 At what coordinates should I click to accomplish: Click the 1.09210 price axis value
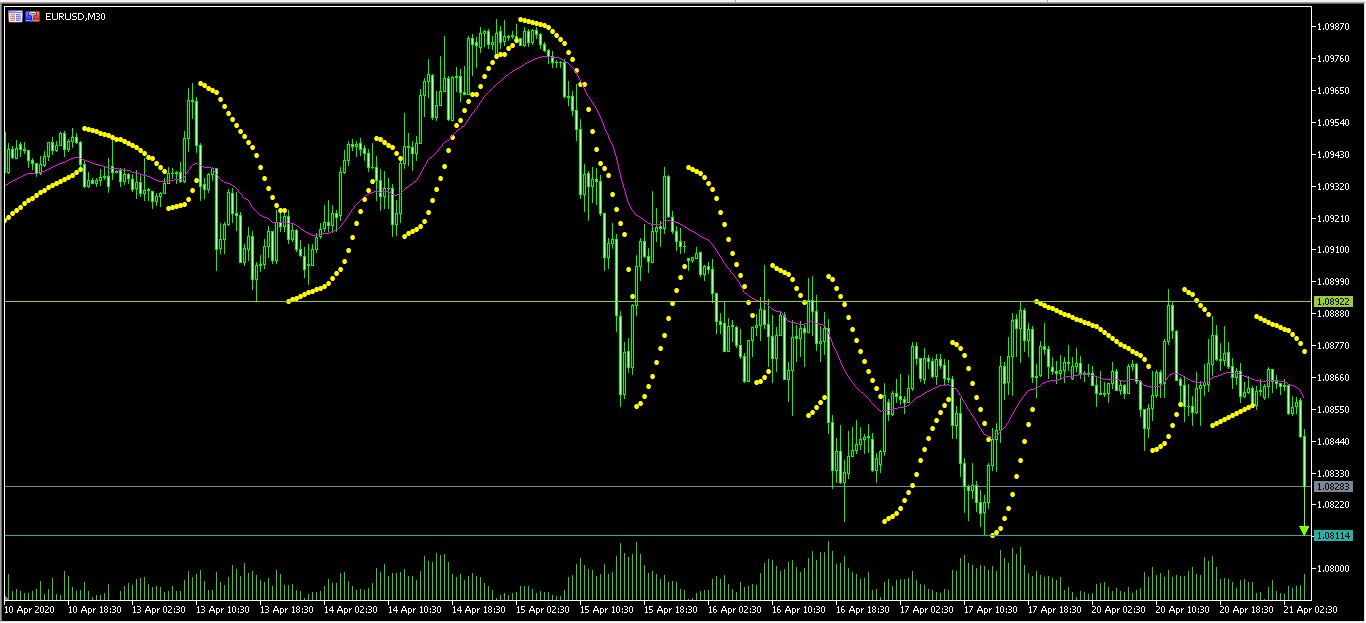pyautogui.click(x=1334, y=218)
